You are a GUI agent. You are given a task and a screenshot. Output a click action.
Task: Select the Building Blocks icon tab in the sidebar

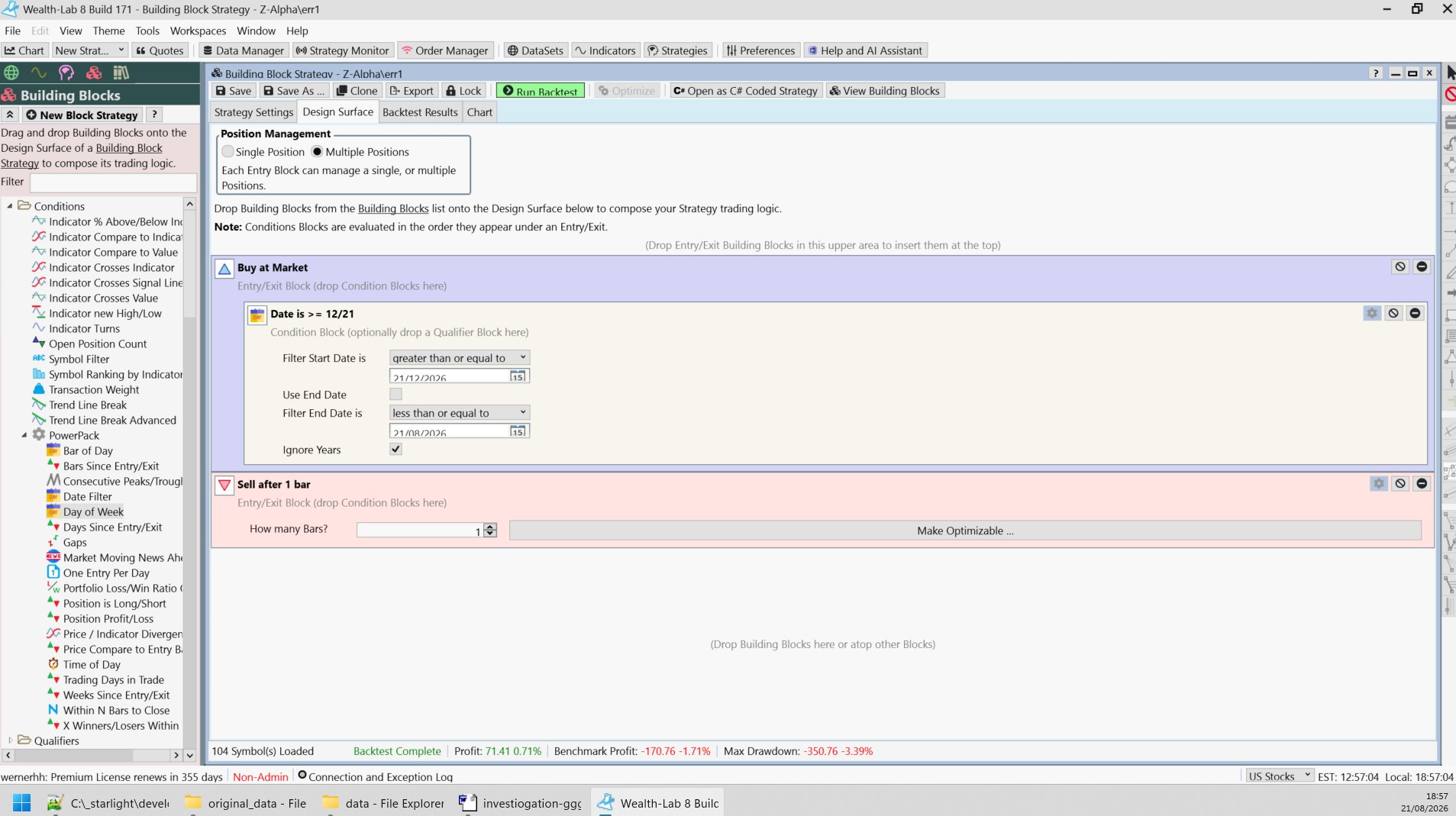click(x=94, y=73)
